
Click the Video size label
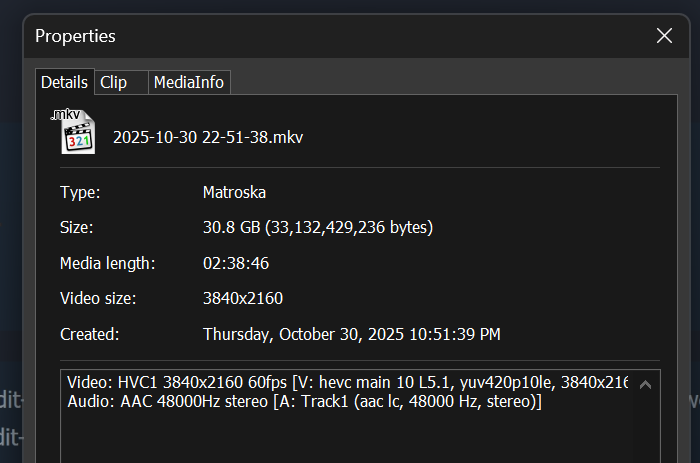(x=98, y=298)
